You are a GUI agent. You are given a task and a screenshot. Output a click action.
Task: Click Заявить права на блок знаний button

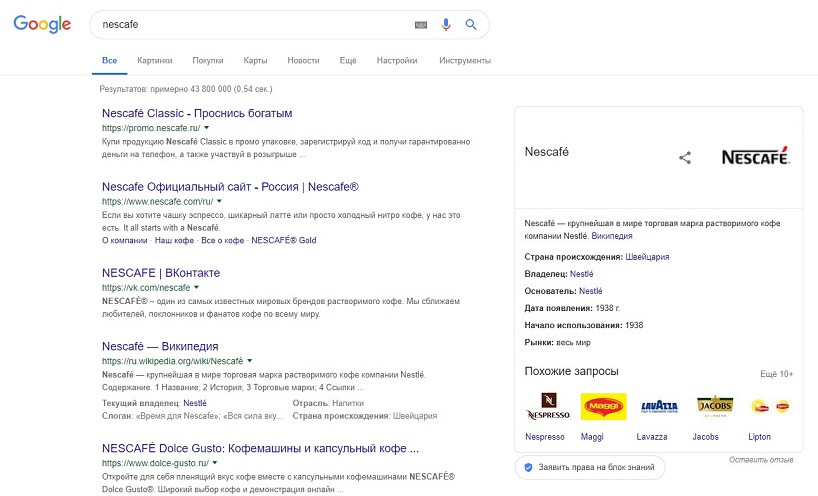(x=590, y=467)
